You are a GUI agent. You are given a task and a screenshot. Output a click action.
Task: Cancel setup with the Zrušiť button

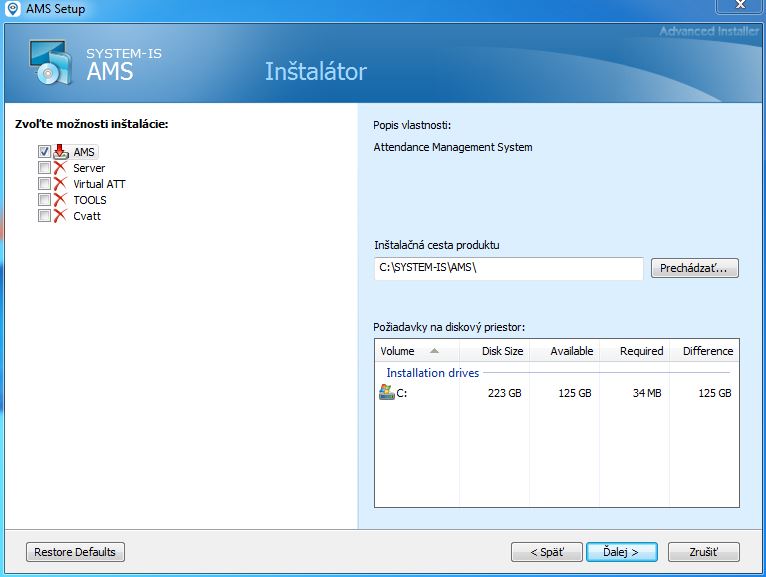coord(703,552)
